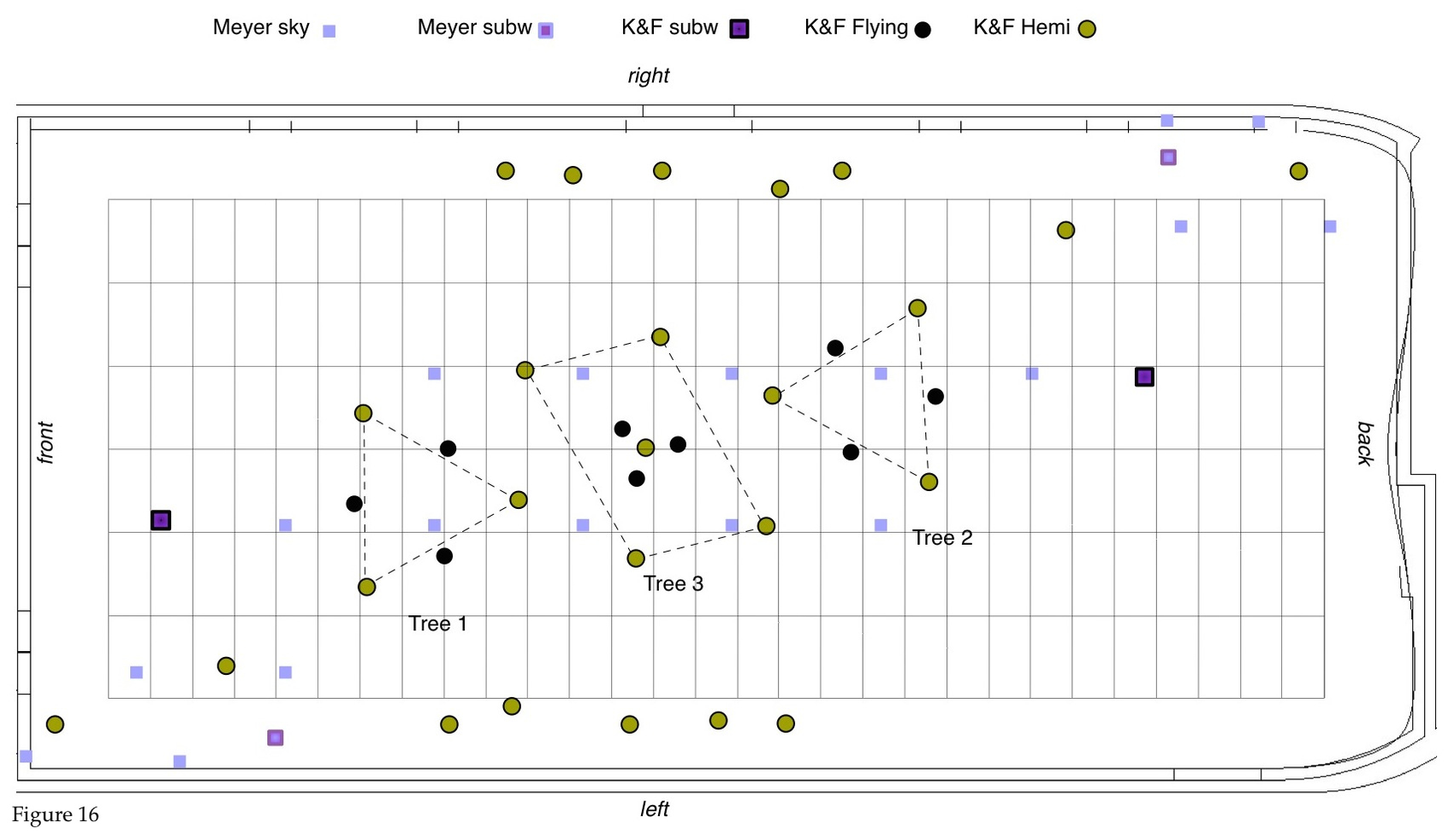The height and width of the screenshot is (840, 1454).
Task: Click the Hemi speaker at center of Tree 3
Action: click(645, 447)
